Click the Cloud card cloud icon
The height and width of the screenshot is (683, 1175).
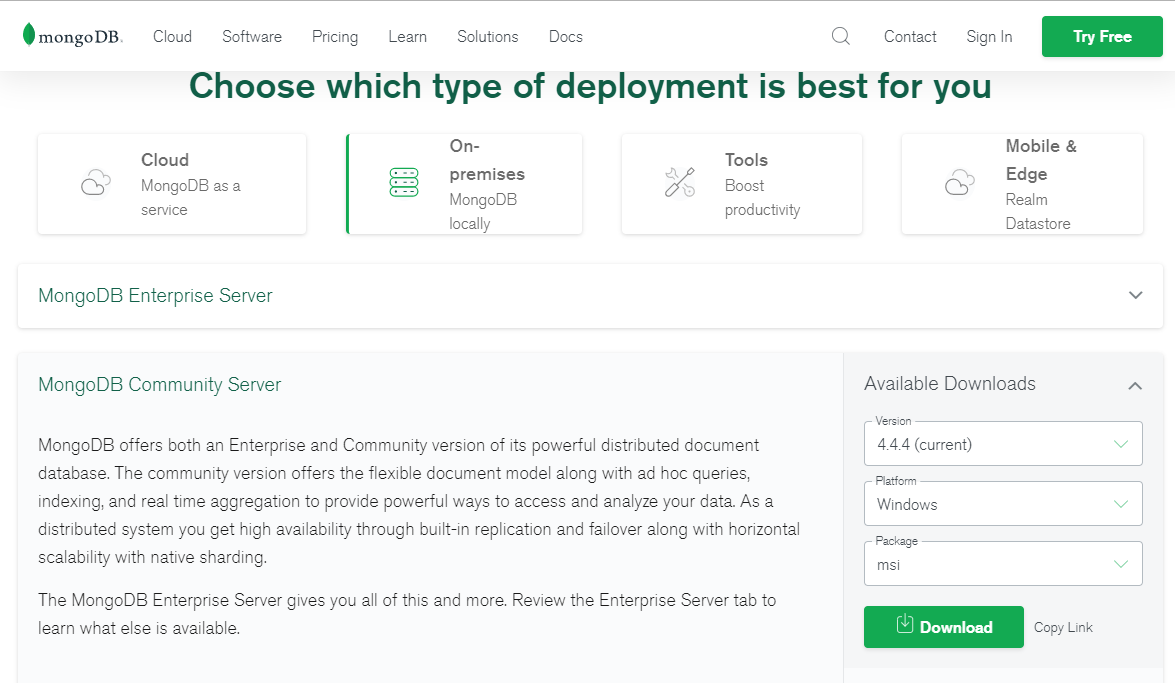(96, 183)
